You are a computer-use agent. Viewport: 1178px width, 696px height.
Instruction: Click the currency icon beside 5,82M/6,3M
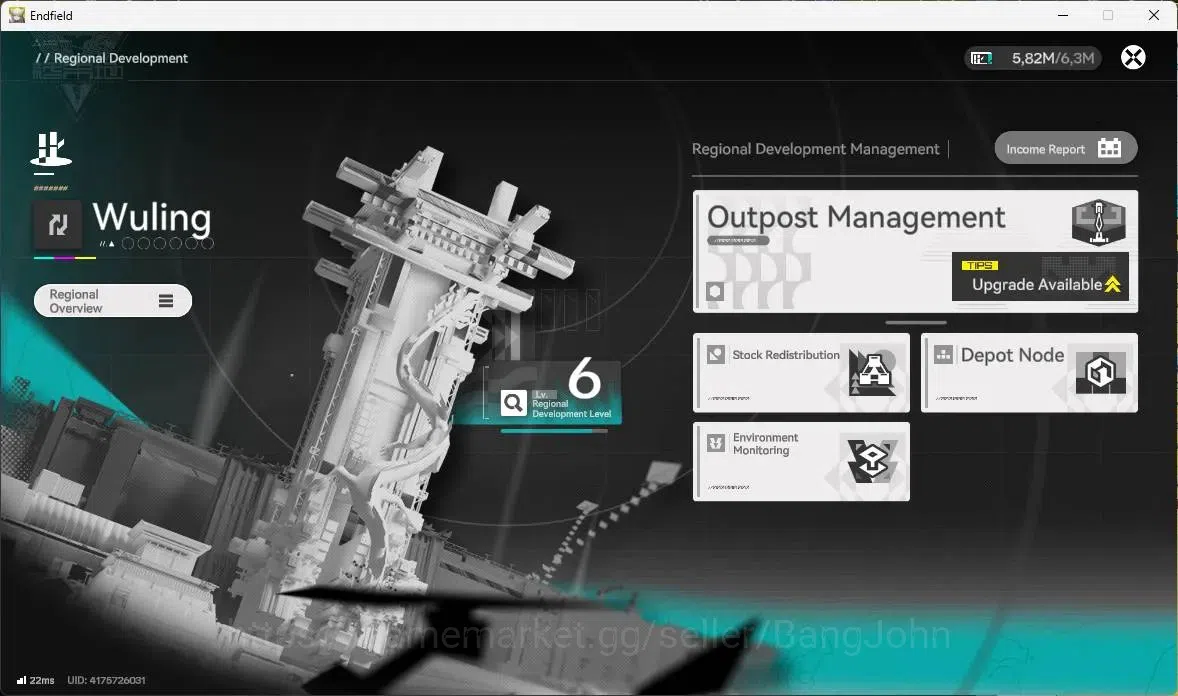981,58
